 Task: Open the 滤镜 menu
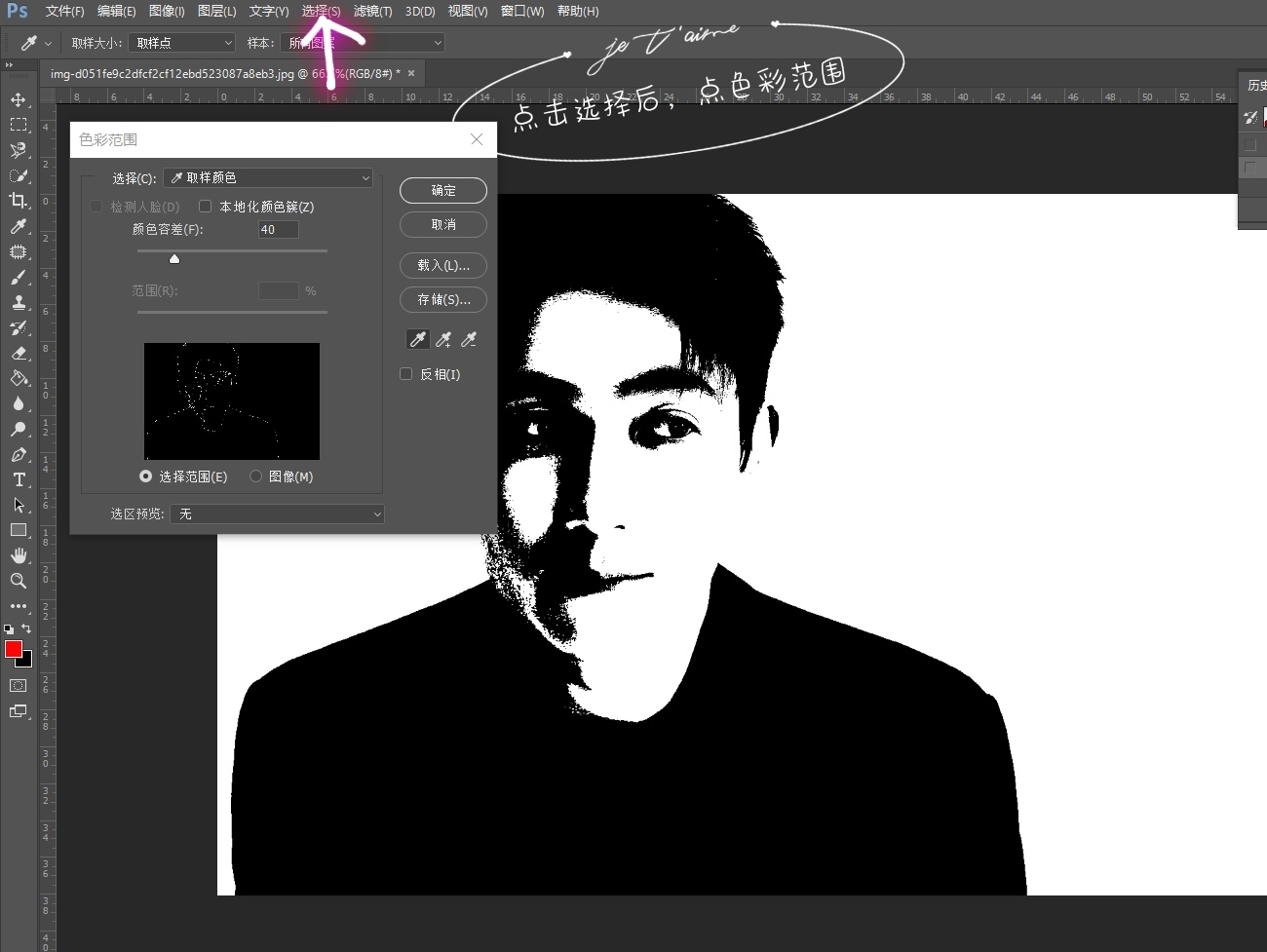372,12
